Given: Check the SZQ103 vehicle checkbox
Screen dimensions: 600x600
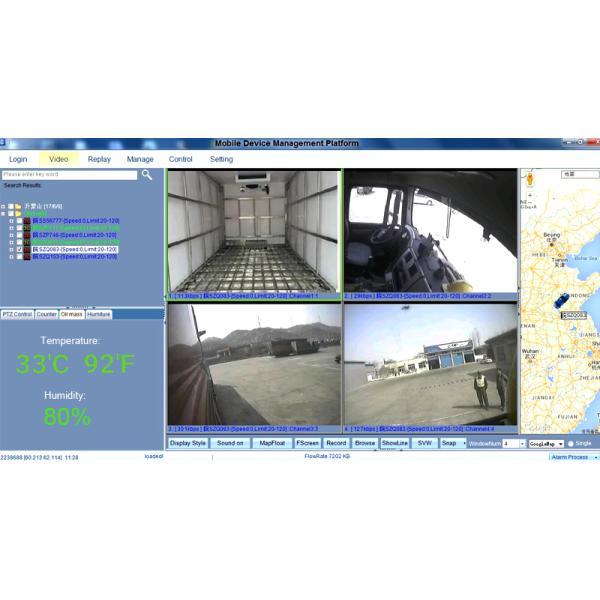Looking at the screenshot, I should [19, 257].
